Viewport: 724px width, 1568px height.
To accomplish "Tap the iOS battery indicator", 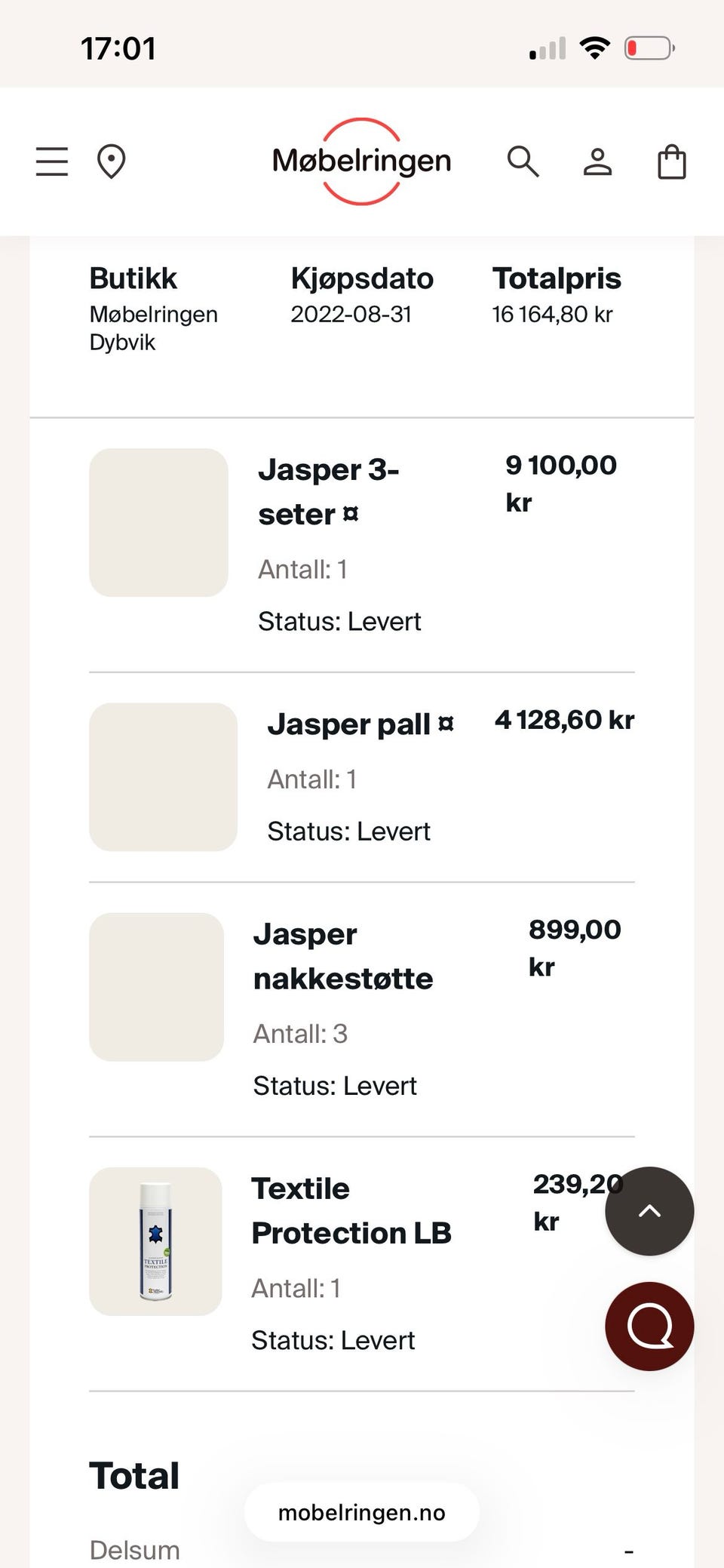I will (649, 49).
